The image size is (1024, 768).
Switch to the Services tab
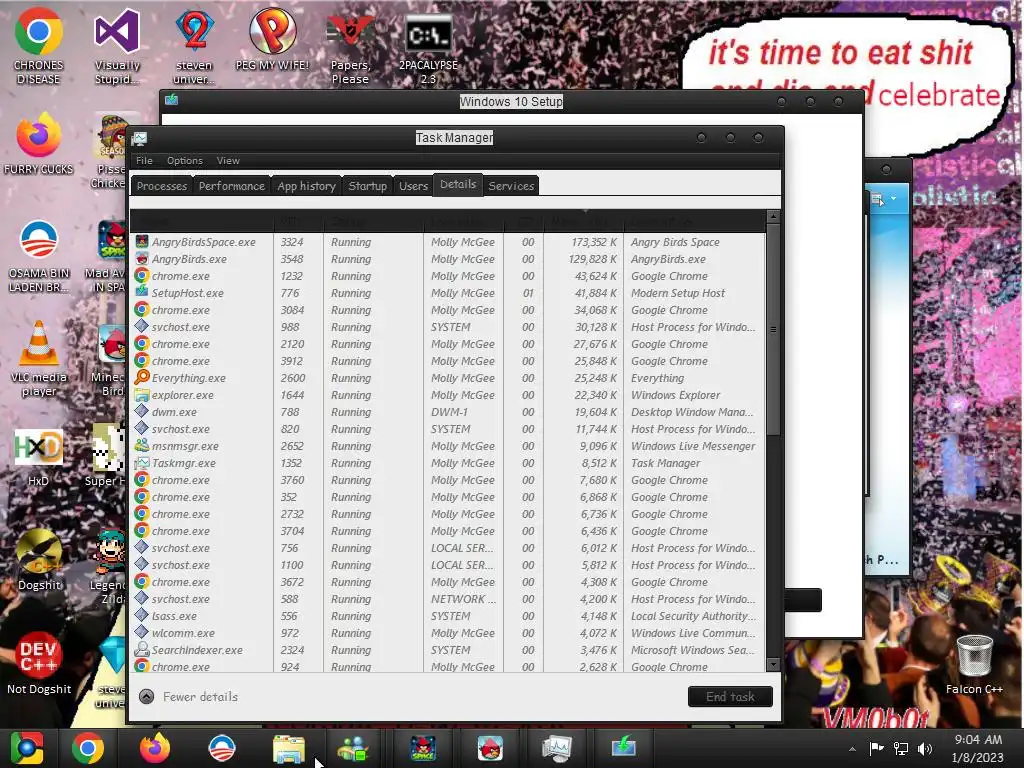pos(511,186)
